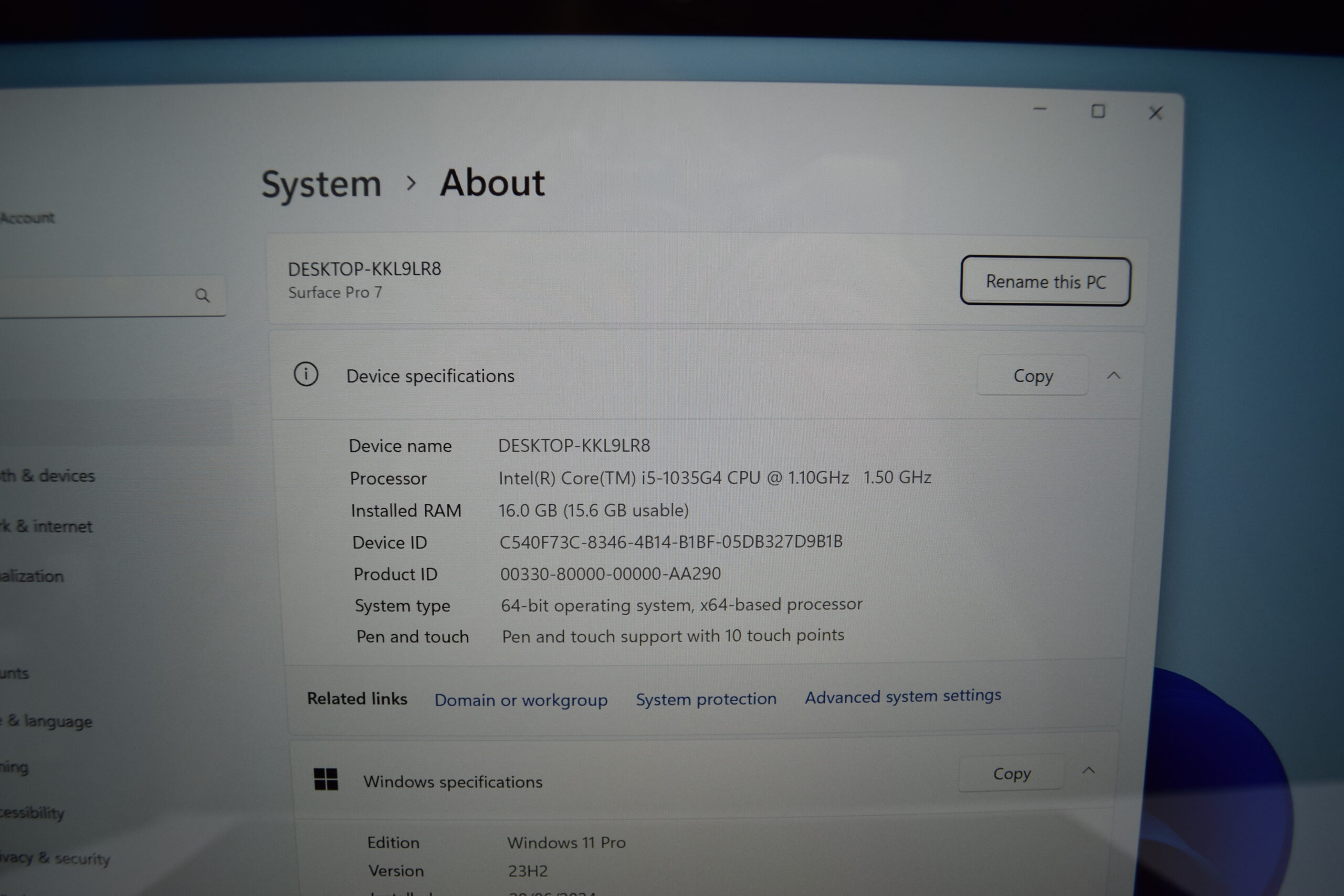Click Pen and touch support value
Image resolution: width=1344 pixels, height=896 pixels.
point(673,636)
